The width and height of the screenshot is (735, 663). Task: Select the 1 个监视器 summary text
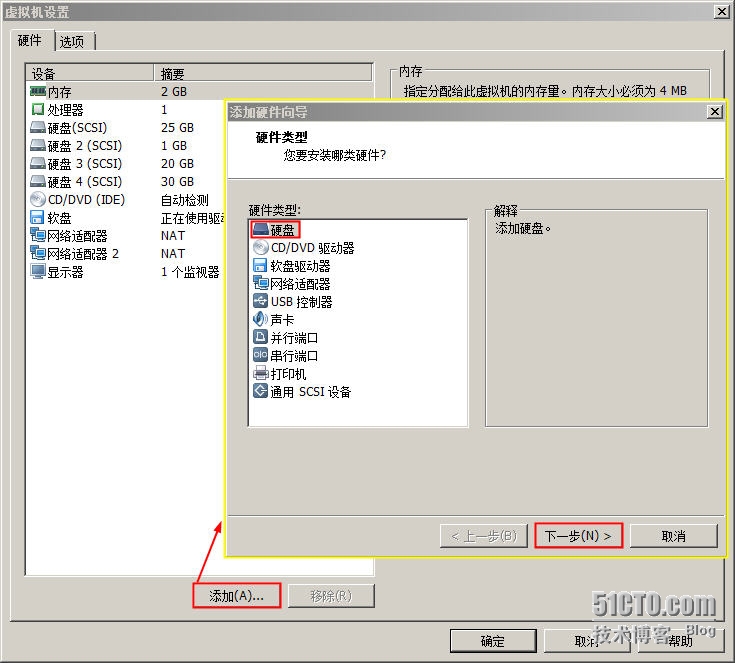(x=190, y=272)
